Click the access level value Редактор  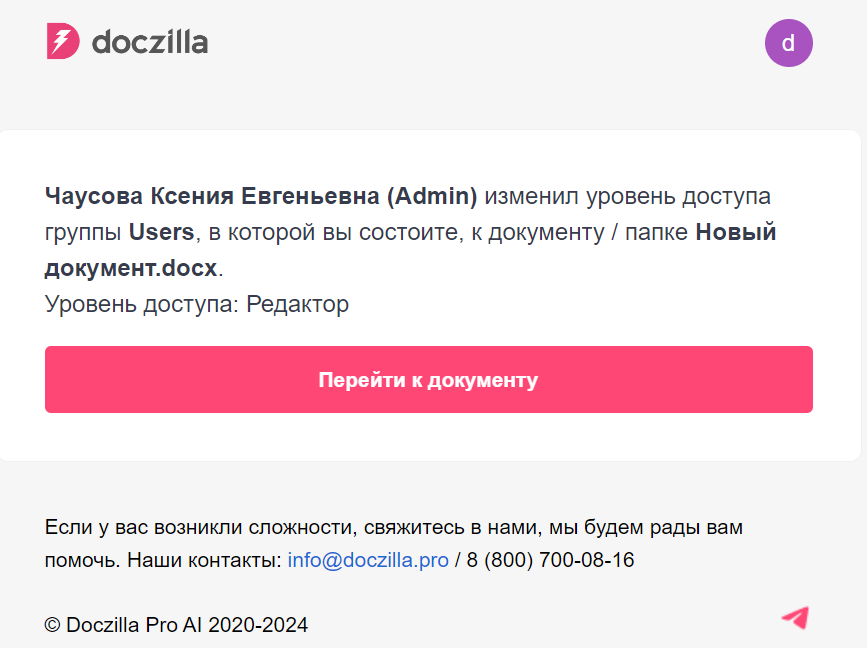(x=297, y=304)
